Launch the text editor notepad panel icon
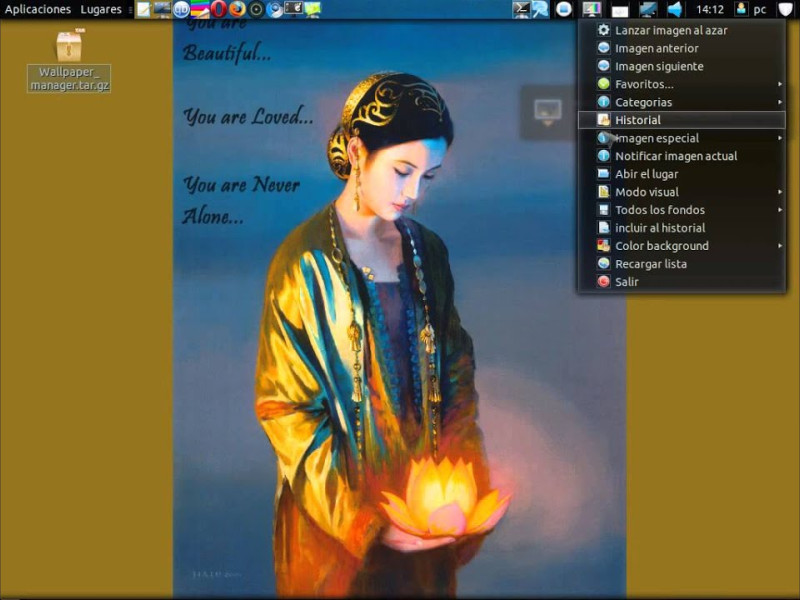Screen dimensions: 800x600 click(x=143, y=9)
